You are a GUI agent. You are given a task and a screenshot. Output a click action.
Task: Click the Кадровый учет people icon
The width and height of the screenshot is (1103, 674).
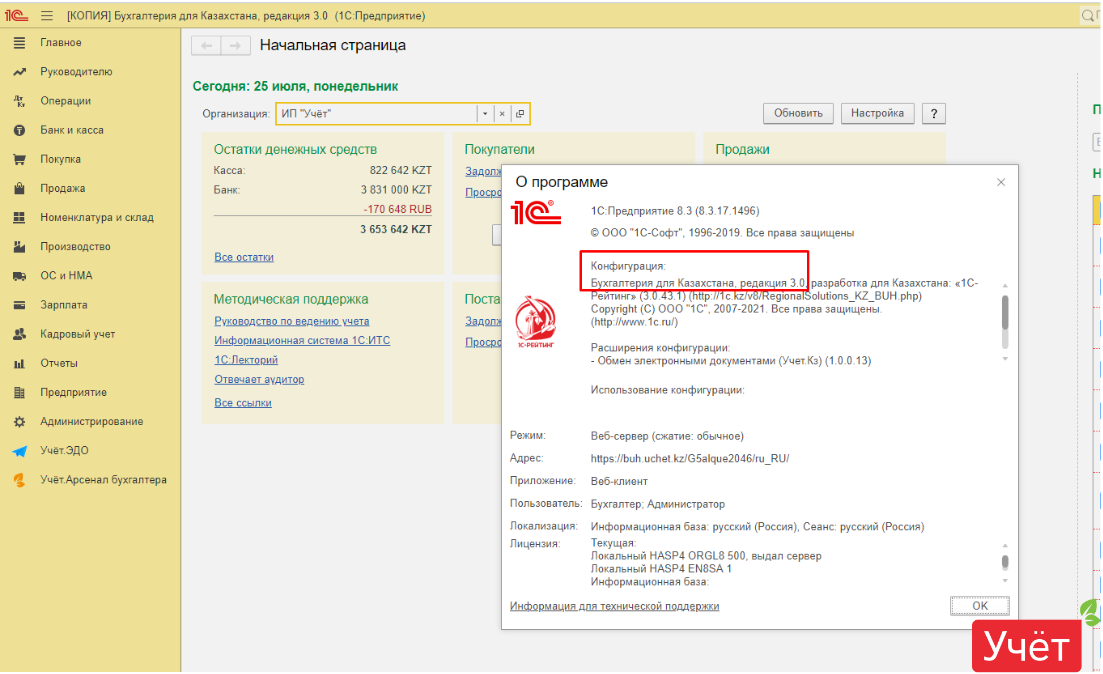pyautogui.click(x=19, y=334)
